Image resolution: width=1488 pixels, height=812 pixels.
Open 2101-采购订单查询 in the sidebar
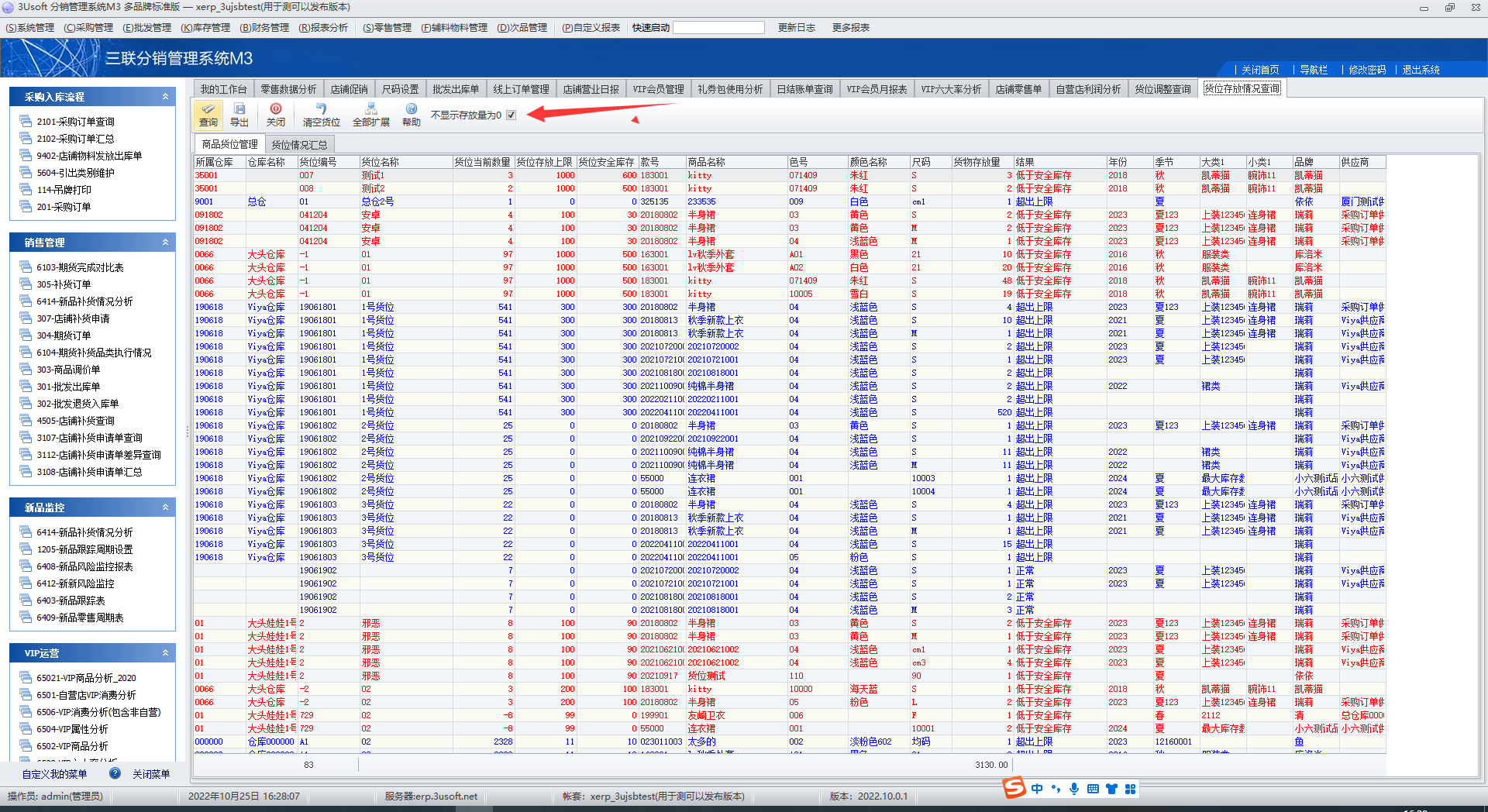point(75,122)
